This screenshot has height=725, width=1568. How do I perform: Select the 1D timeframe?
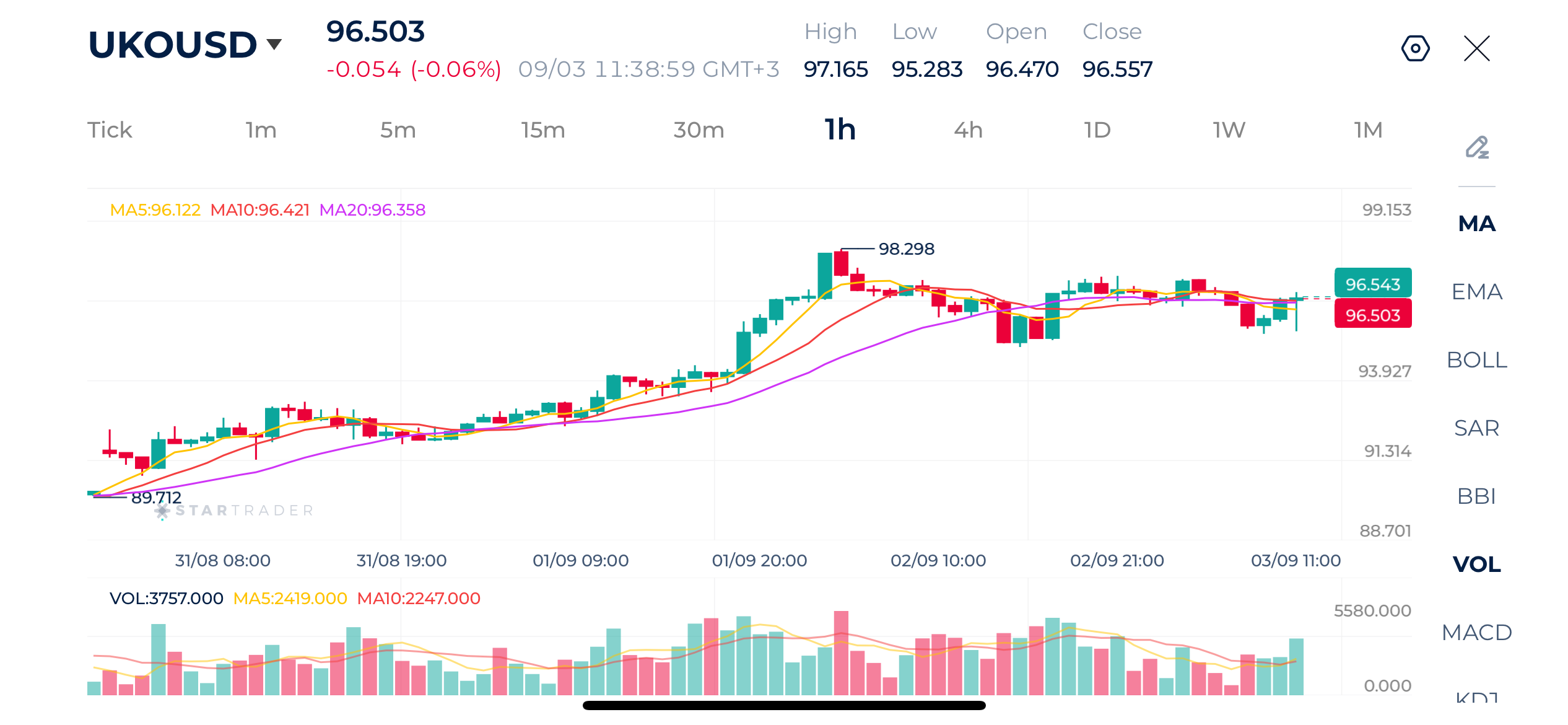pos(1097,130)
